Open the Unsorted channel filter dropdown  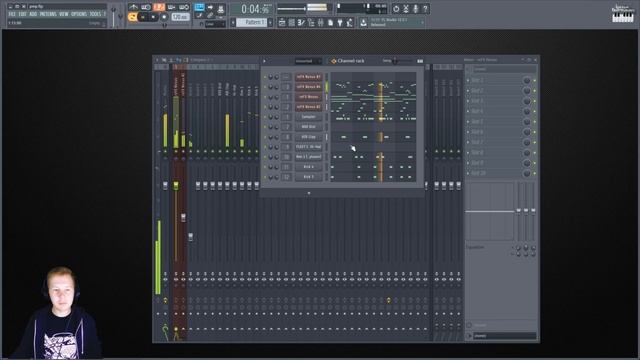click(308, 61)
